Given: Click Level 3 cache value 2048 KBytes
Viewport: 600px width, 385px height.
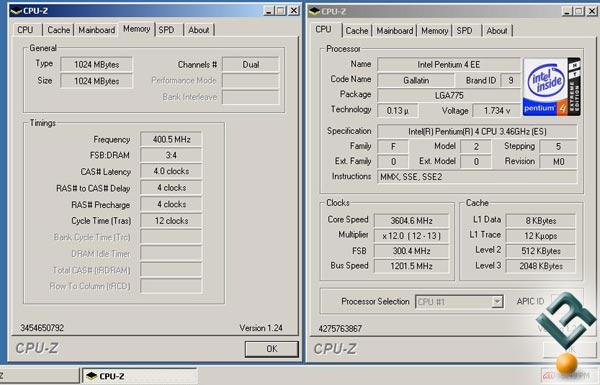Looking at the screenshot, I should (x=541, y=266).
